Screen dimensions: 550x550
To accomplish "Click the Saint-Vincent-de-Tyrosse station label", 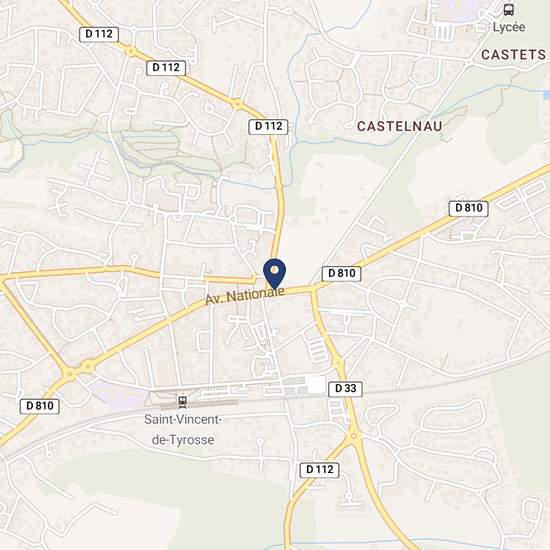I will click(x=183, y=430).
